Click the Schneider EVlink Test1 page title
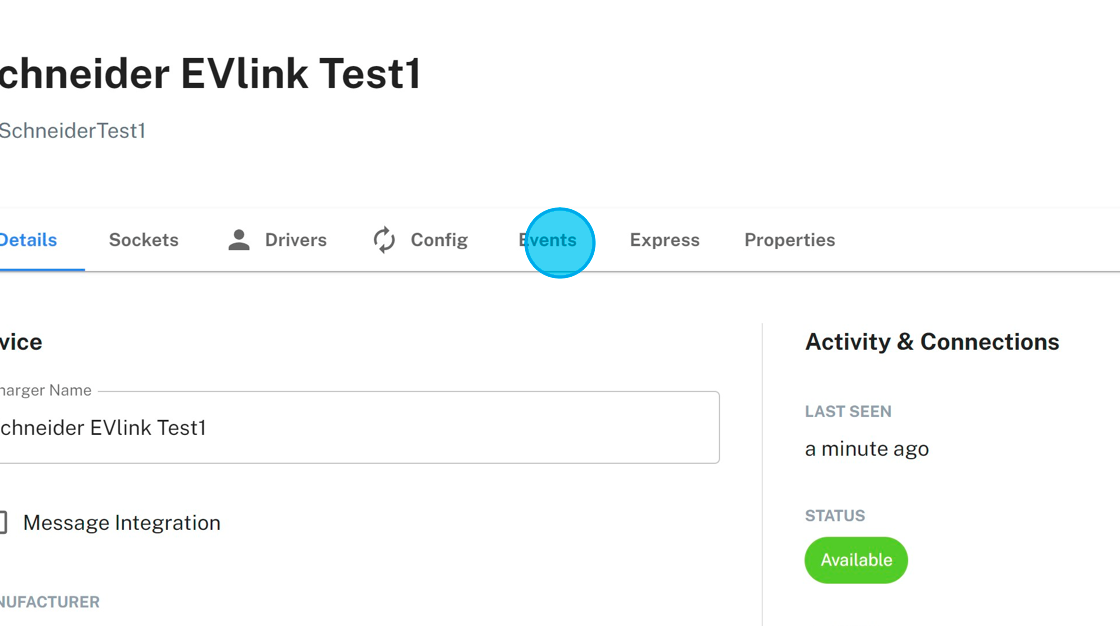Screen dimensions: 1120x626 [210, 74]
